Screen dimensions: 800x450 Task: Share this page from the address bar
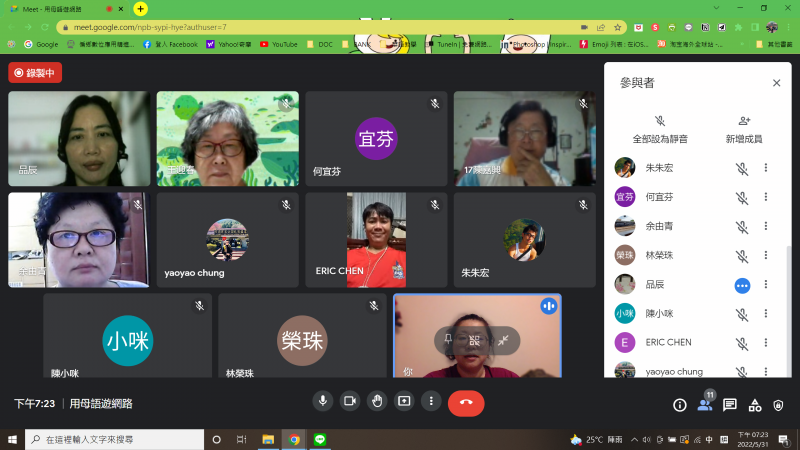point(601,27)
